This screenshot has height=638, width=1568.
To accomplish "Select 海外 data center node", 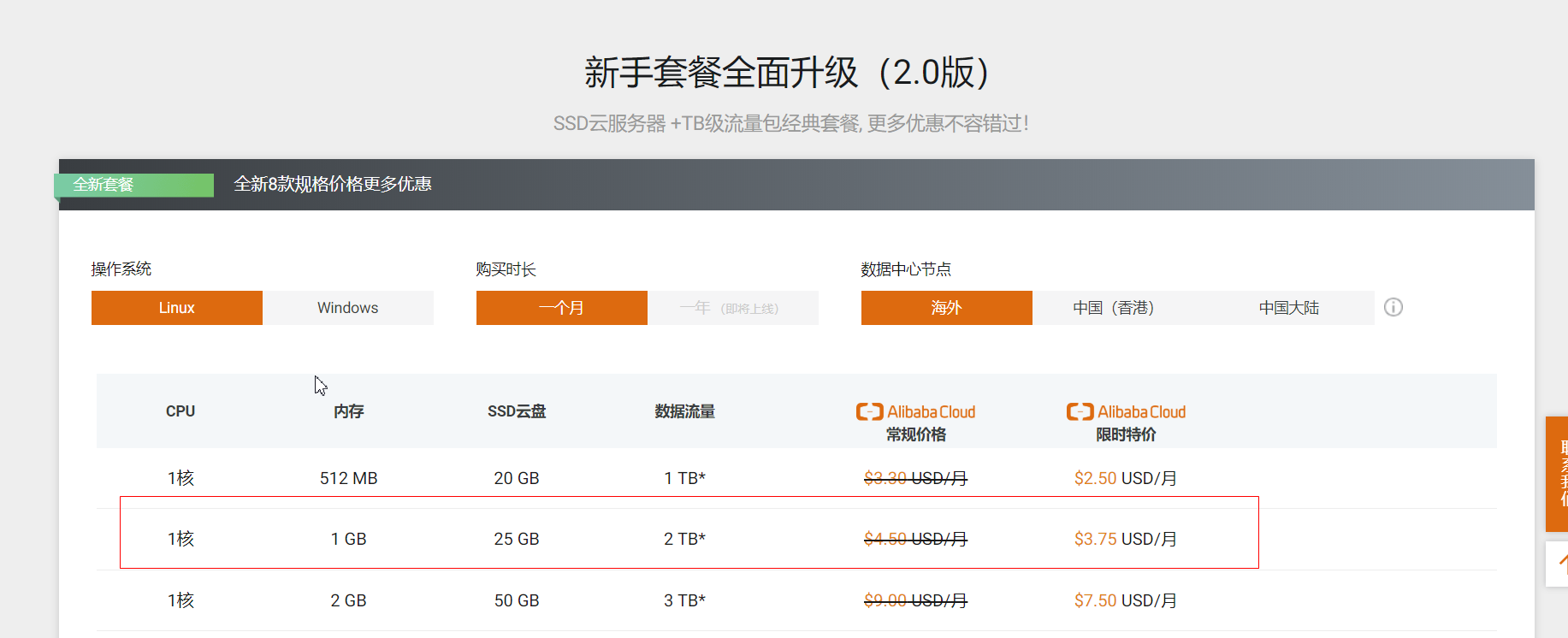I will click(947, 308).
